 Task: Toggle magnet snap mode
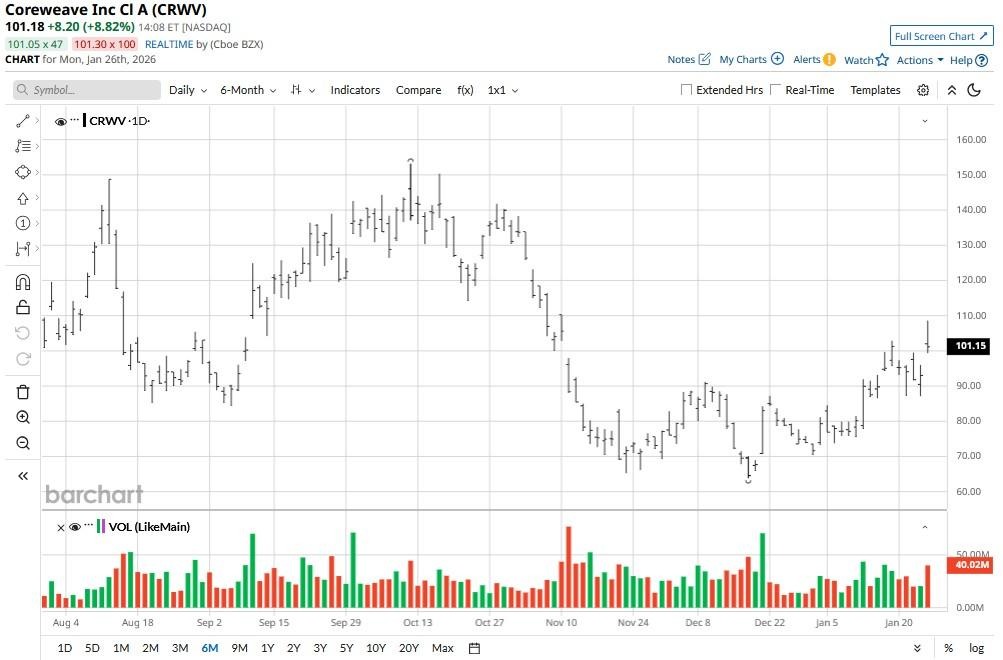(x=22, y=282)
